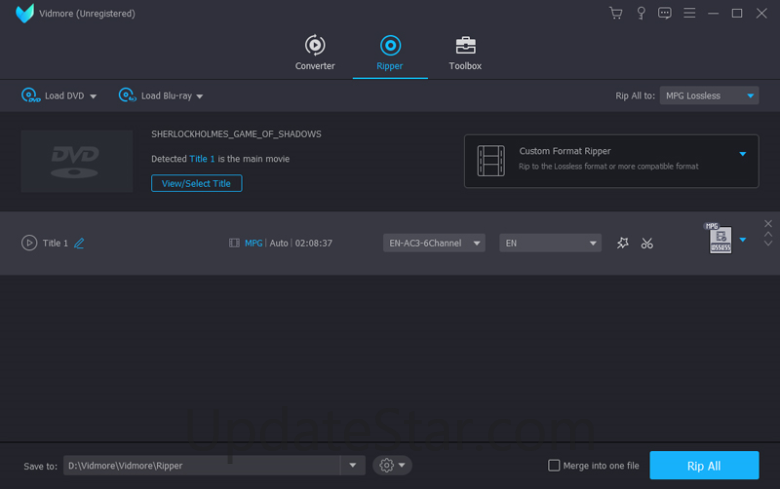Open the edit effects star wand icon
The height and width of the screenshot is (489, 780).
pyautogui.click(x=622, y=243)
